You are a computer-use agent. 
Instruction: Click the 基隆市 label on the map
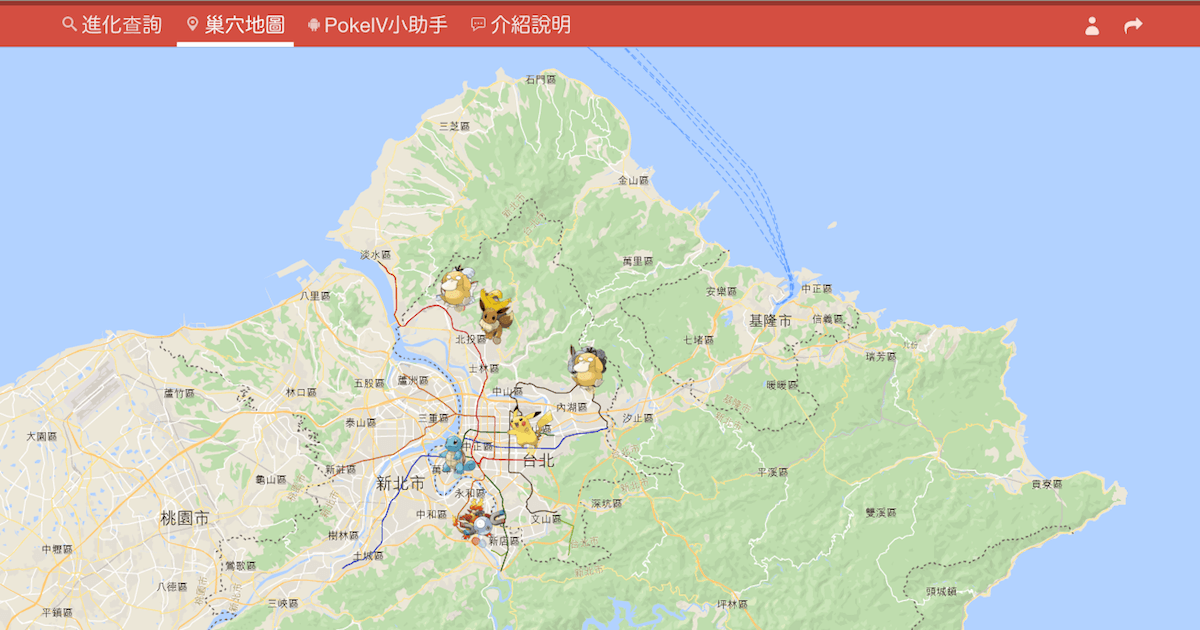tap(770, 321)
